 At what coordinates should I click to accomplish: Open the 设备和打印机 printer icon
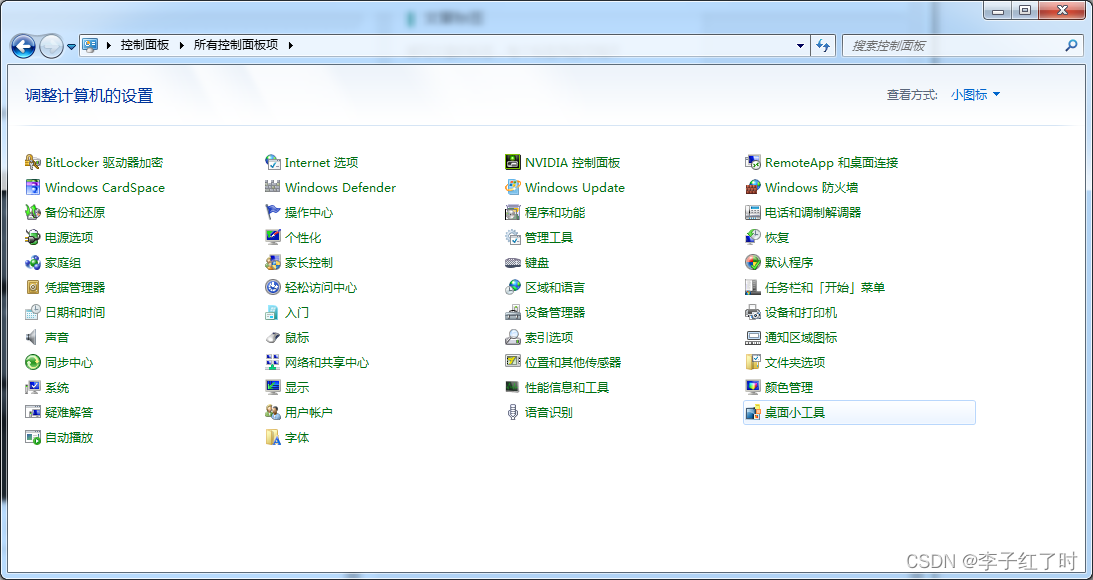click(752, 312)
